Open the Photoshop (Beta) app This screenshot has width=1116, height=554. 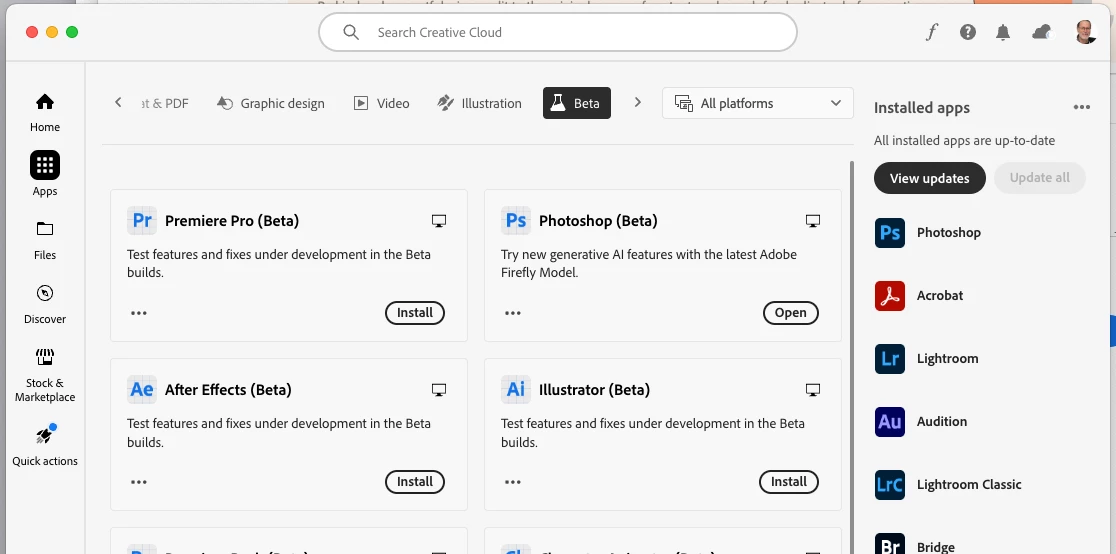click(x=790, y=313)
